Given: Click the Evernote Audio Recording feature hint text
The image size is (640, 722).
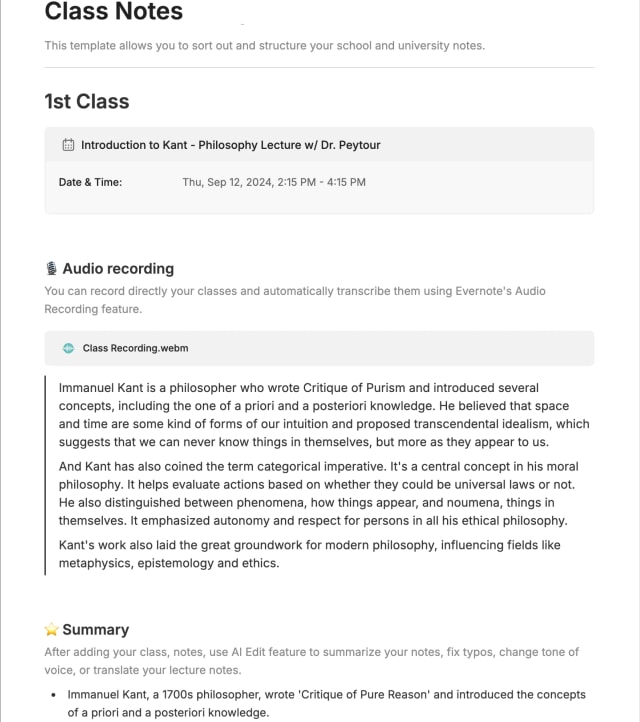Looking at the screenshot, I should click(x=295, y=300).
